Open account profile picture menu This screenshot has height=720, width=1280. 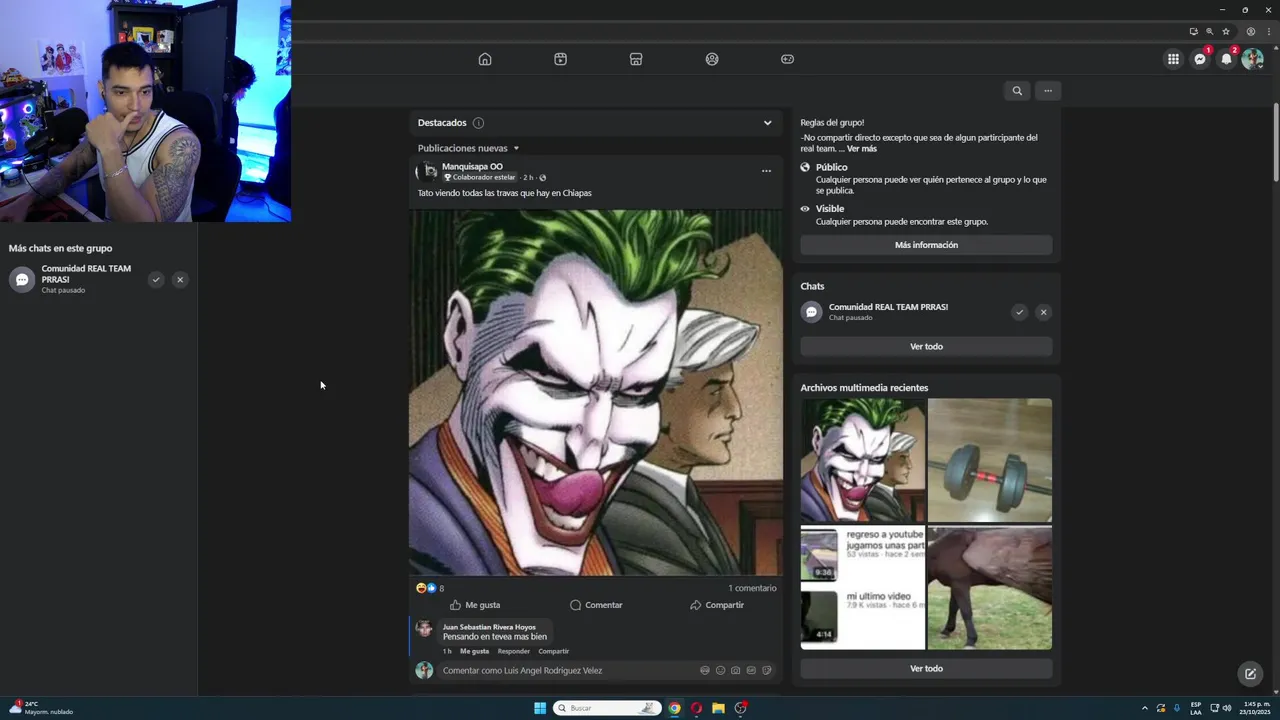[x=1252, y=59]
